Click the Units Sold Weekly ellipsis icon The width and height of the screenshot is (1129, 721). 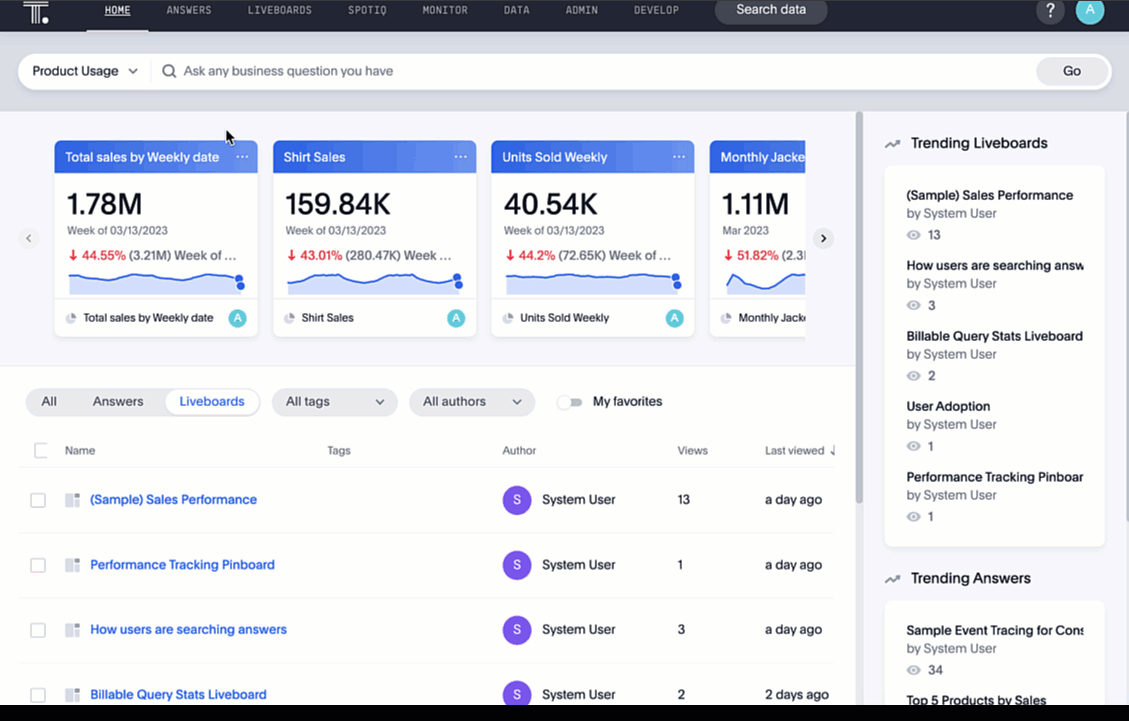[679, 157]
